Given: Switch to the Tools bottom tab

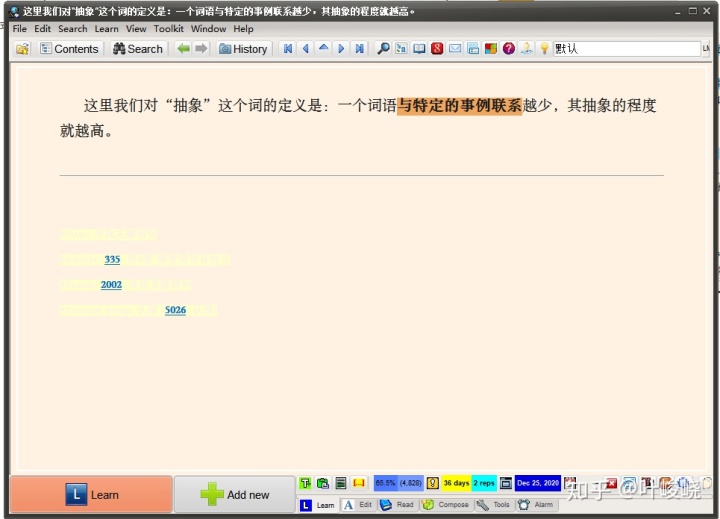Looking at the screenshot, I should 494,505.
